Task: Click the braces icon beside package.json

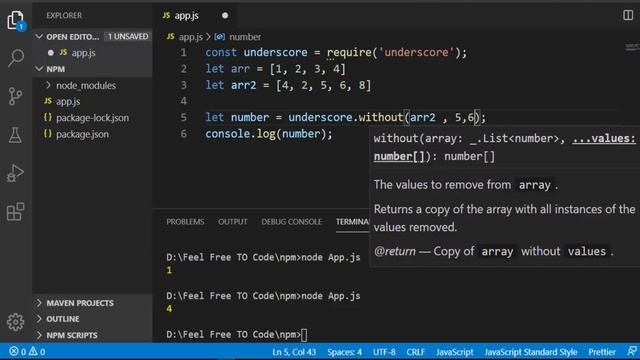Action: [x=48, y=134]
